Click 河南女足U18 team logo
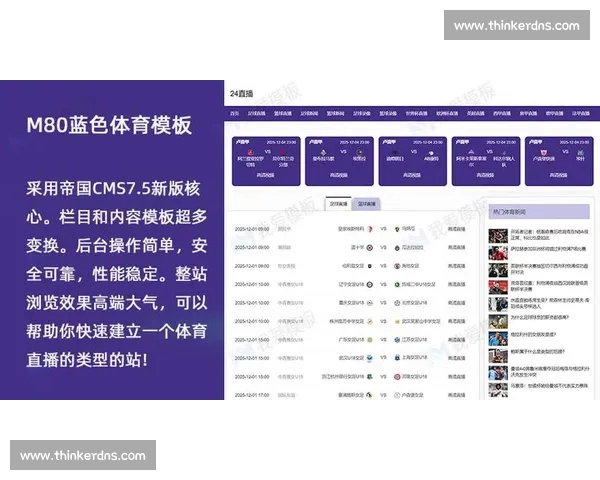Viewport: 600px width, 480px height. point(397,377)
